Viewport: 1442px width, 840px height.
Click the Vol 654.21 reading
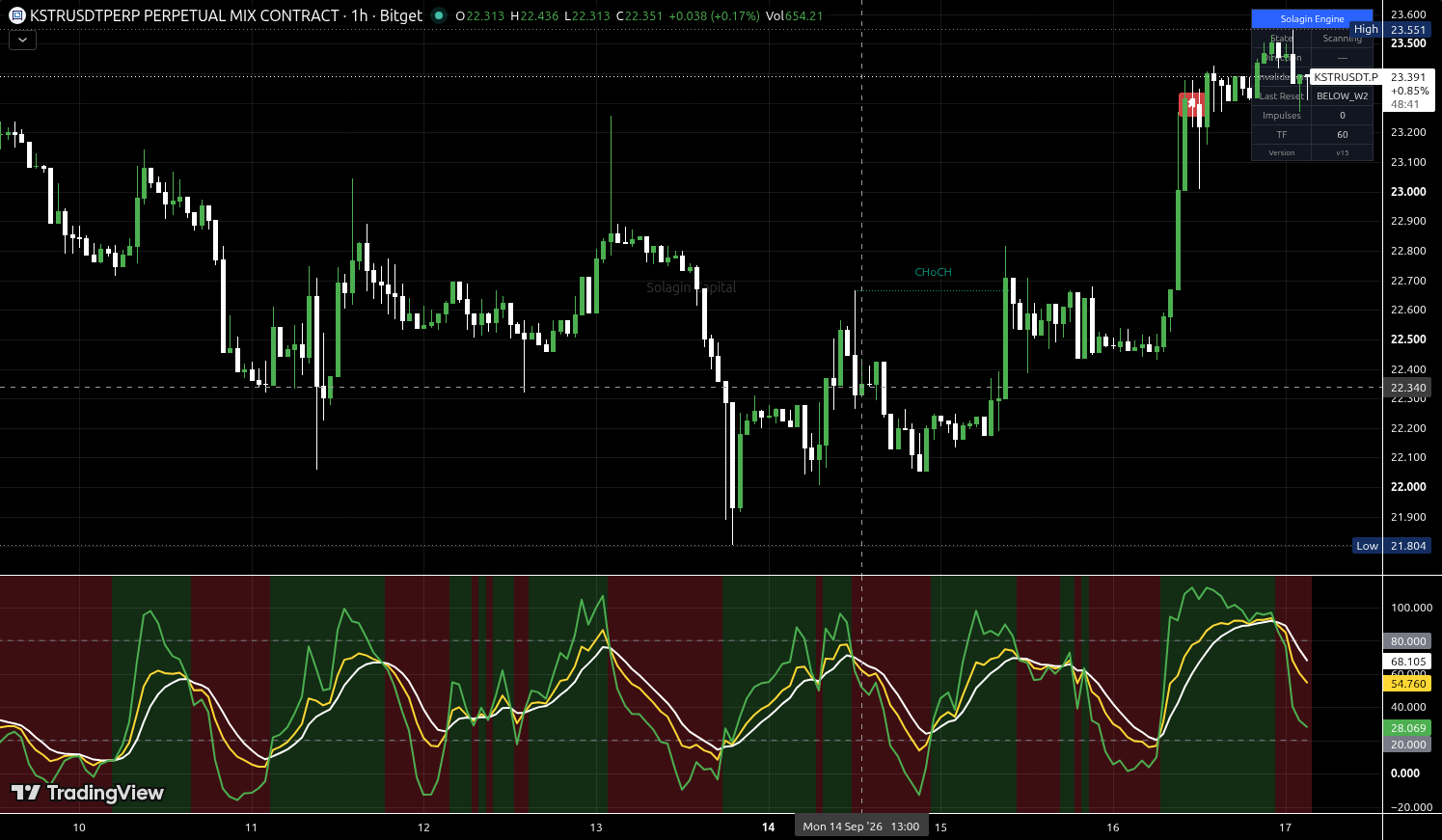point(794,16)
